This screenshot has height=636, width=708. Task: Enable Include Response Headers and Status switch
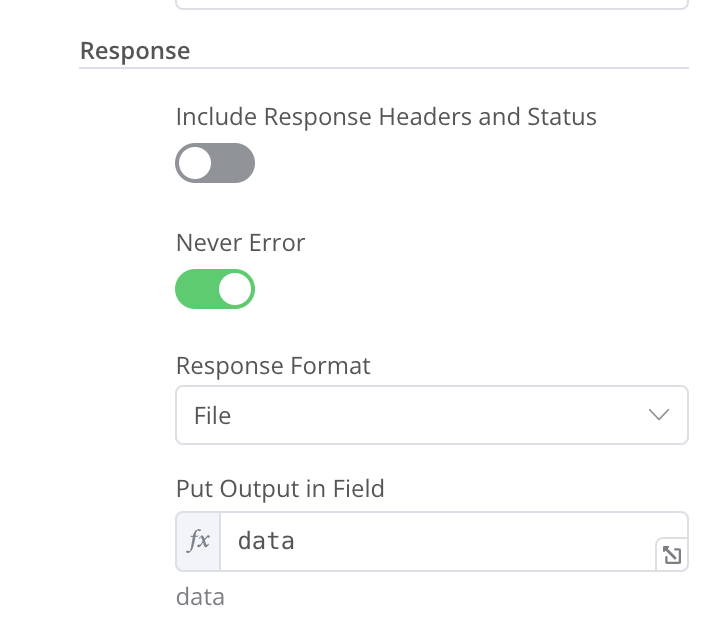coord(215,163)
